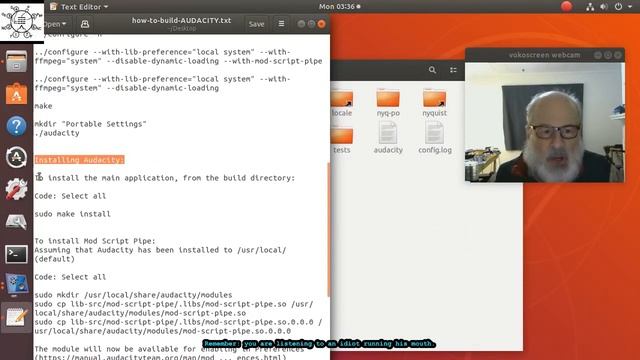
Task: Click the vokoscreen webcam title bar
Action: [x=544, y=55]
